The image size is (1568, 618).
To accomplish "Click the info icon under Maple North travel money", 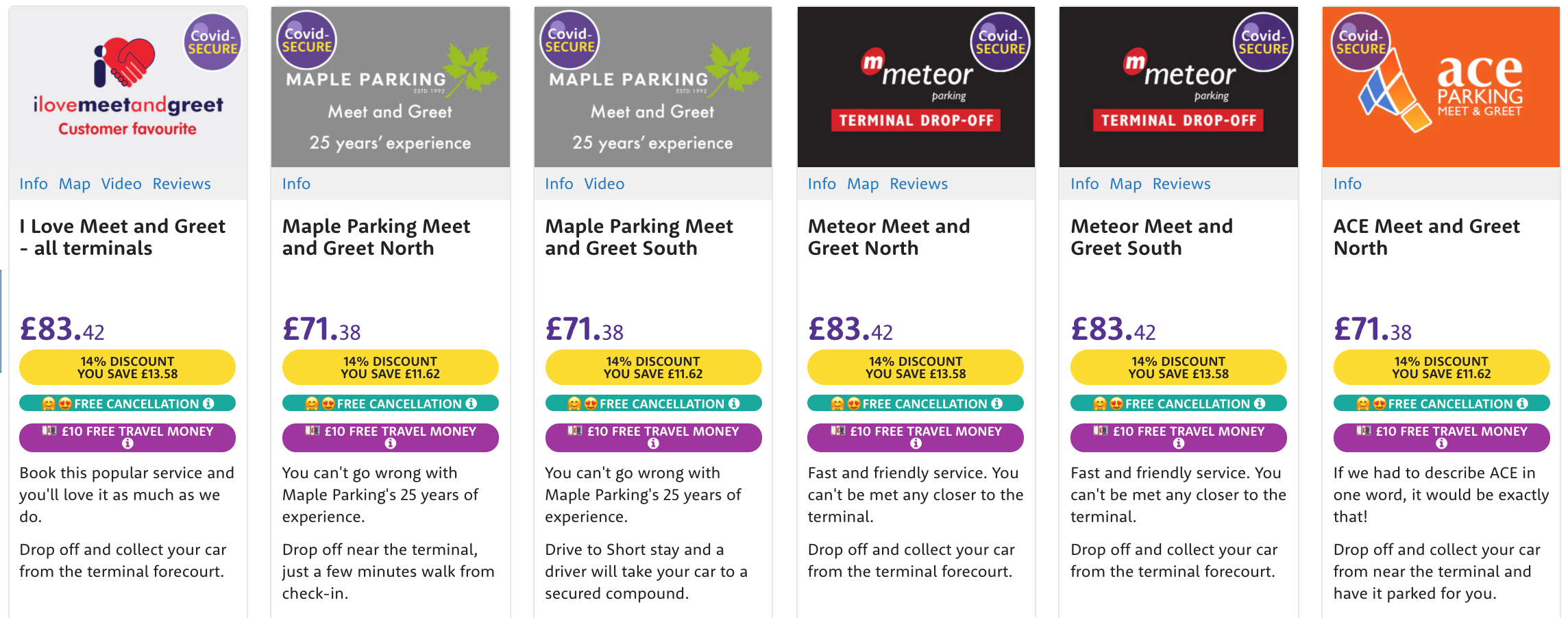I will pyautogui.click(x=391, y=443).
